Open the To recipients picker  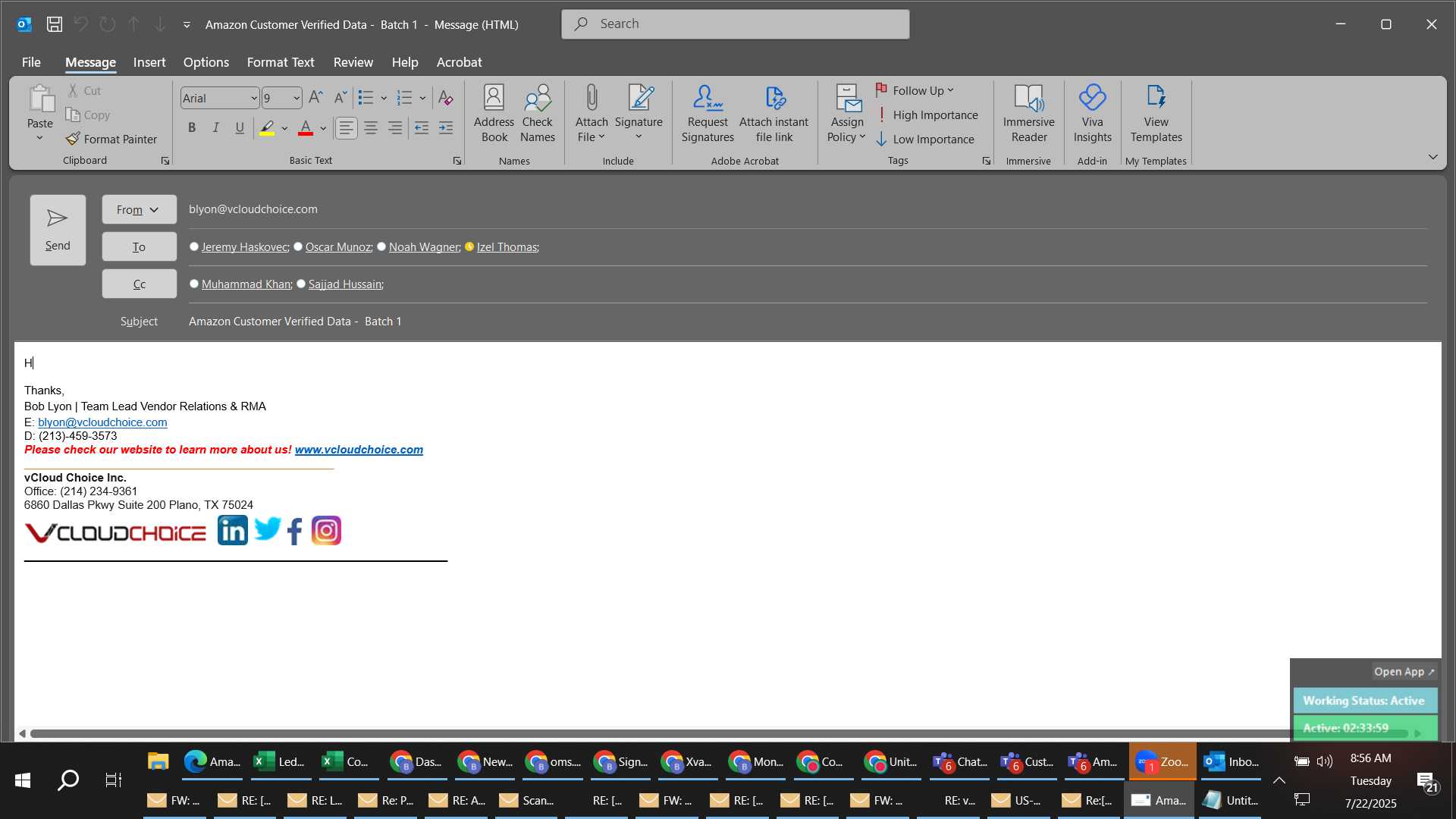140,247
